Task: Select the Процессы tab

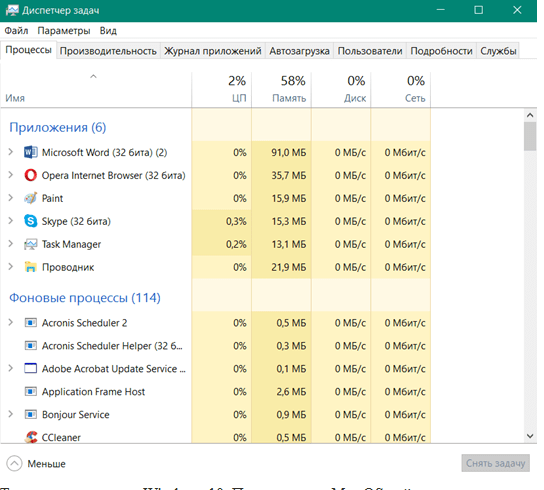Action: (x=28, y=50)
